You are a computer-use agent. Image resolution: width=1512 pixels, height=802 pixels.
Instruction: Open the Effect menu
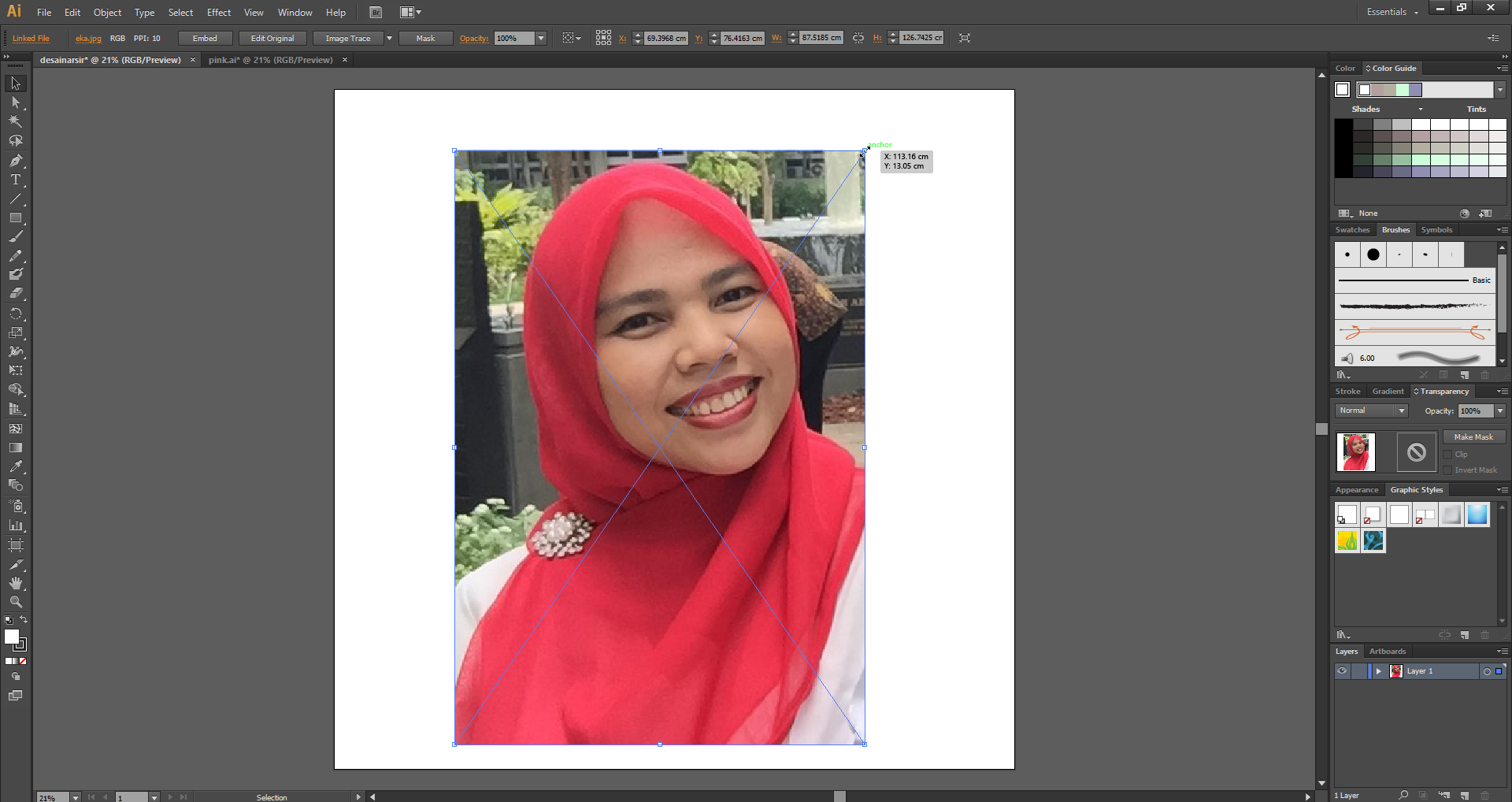pos(219,13)
